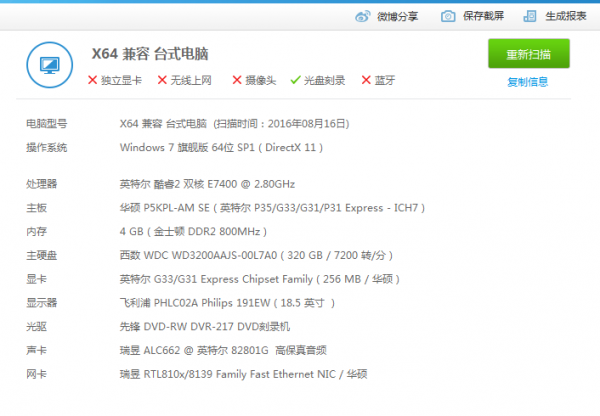This screenshot has height=416, width=600.
Task: Click the 无线上网 feature text
Action: [191, 80]
